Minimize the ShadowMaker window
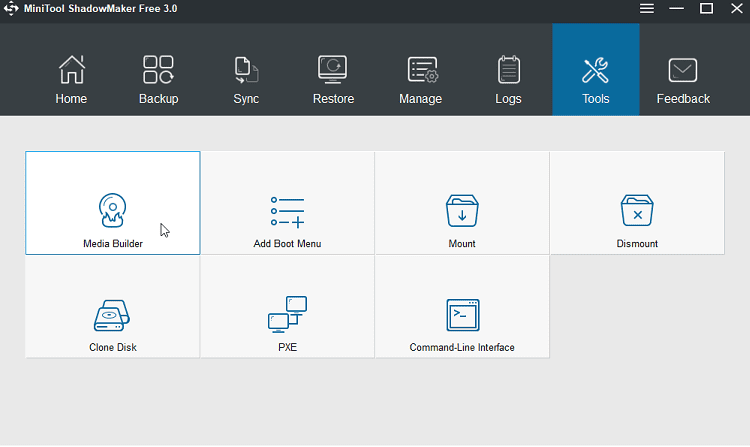 tap(676, 9)
